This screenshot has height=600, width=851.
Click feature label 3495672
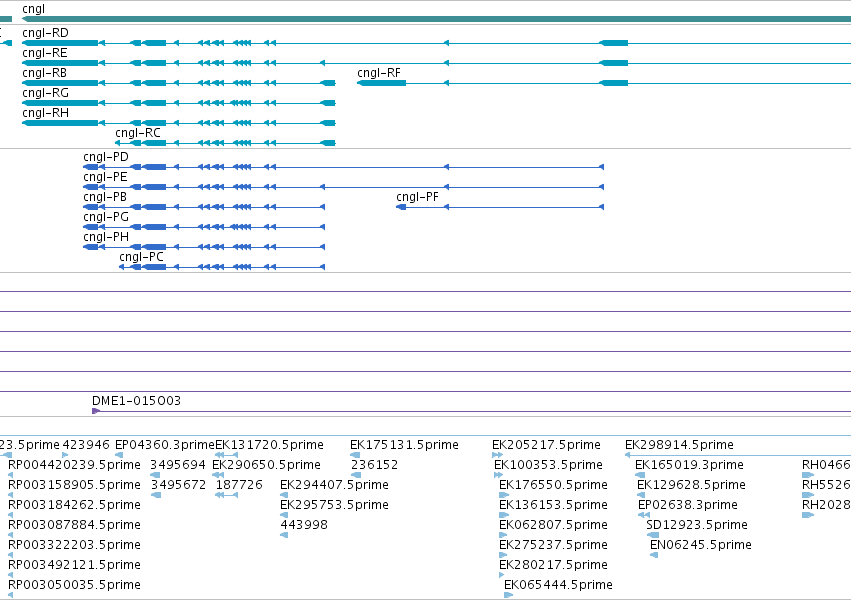coord(178,486)
